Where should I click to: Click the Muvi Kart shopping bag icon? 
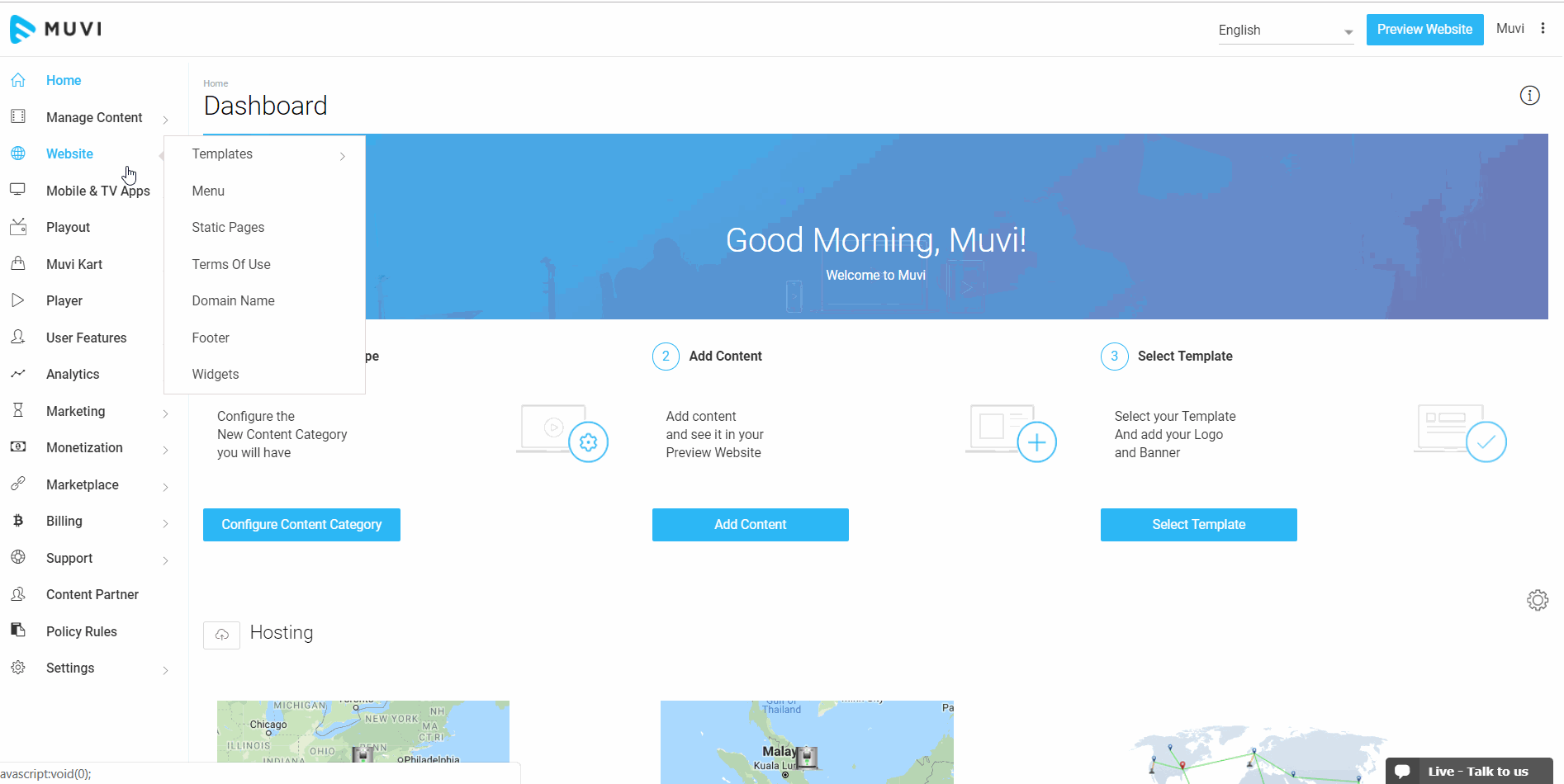[18, 264]
